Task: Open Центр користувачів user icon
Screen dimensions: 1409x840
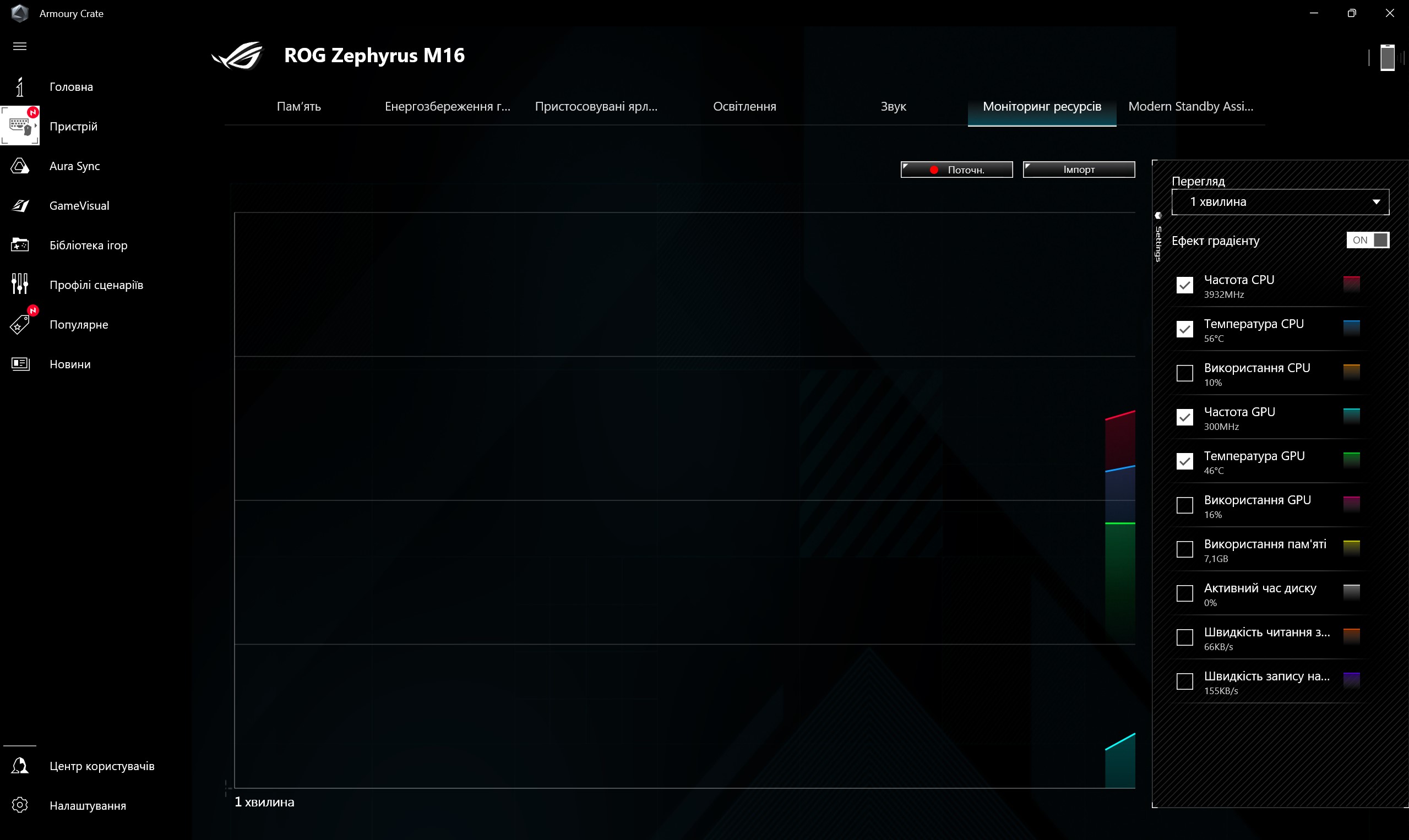Action: click(x=20, y=765)
